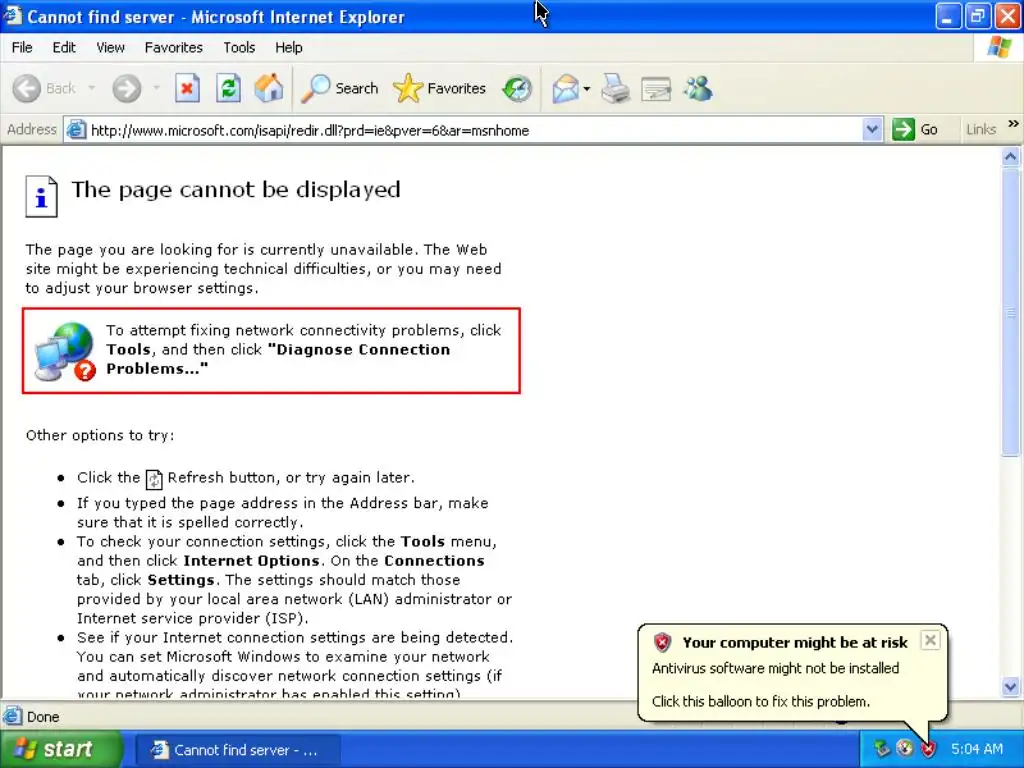The width and height of the screenshot is (1024, 768).
Task: Click the 'Click this balloon to fix this problem.' text
Action: (x=761, y=701)
